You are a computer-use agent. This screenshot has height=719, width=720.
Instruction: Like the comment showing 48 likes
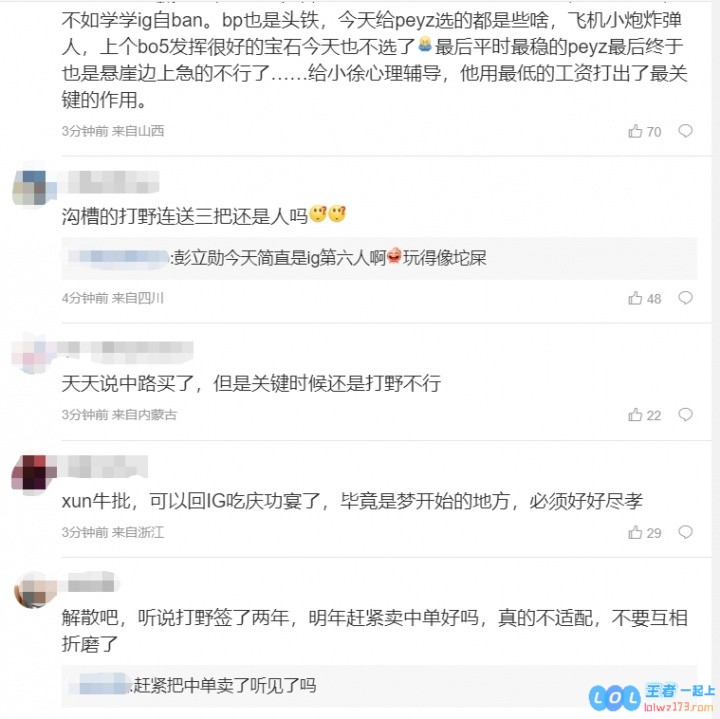644,298
